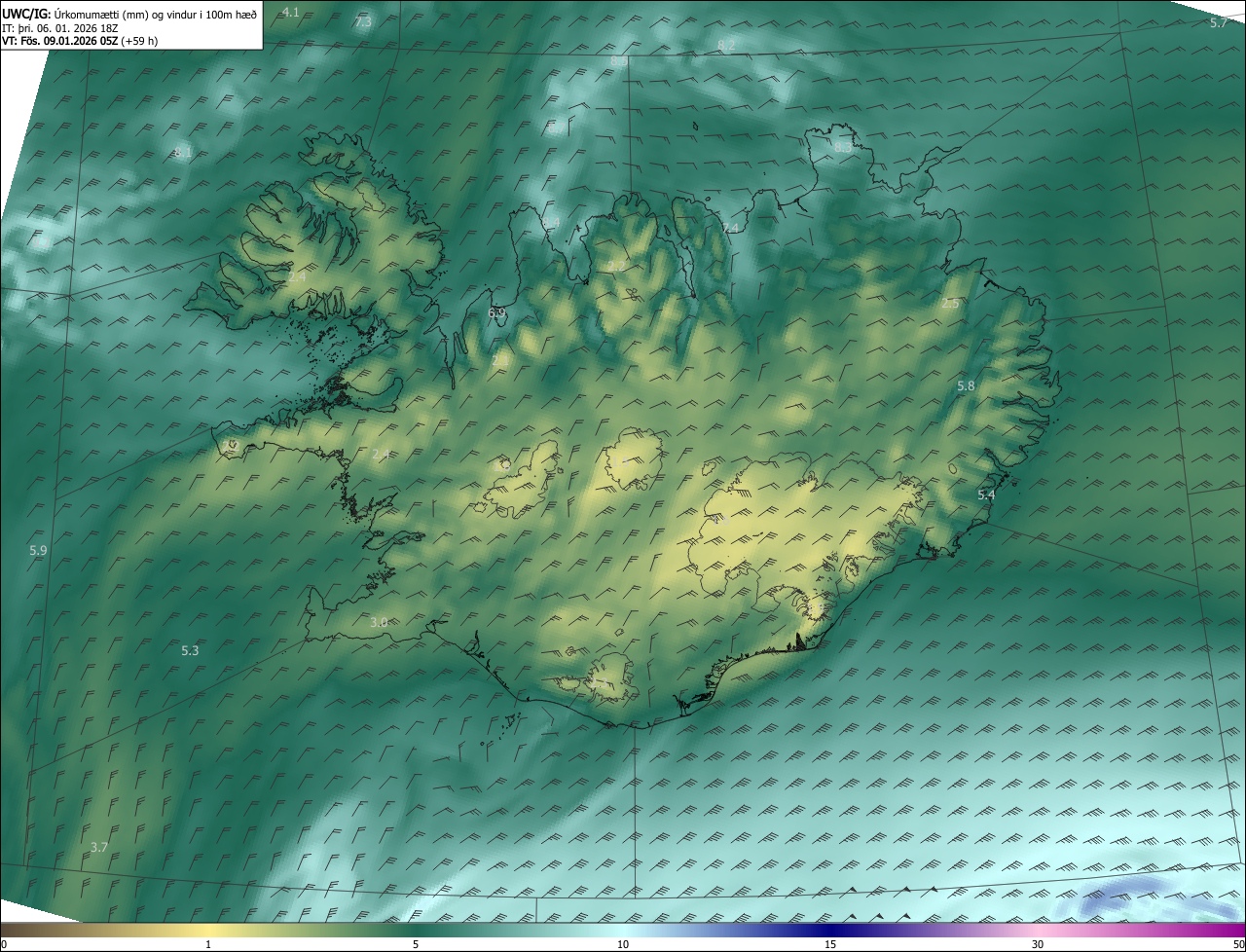Click the "6.9" value label on the map
The width and height of the screenshot is (1246, 952).
pos(496,312)
